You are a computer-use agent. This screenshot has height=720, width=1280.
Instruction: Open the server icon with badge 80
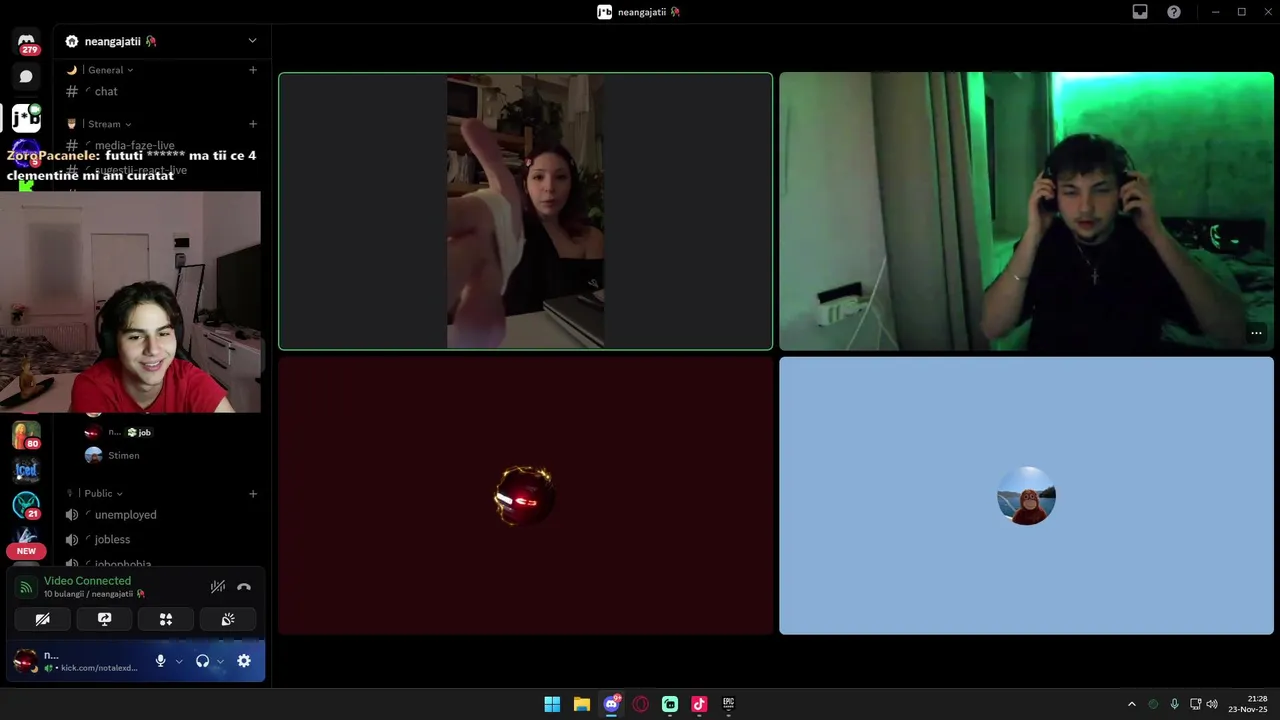[x=26, y=436]
